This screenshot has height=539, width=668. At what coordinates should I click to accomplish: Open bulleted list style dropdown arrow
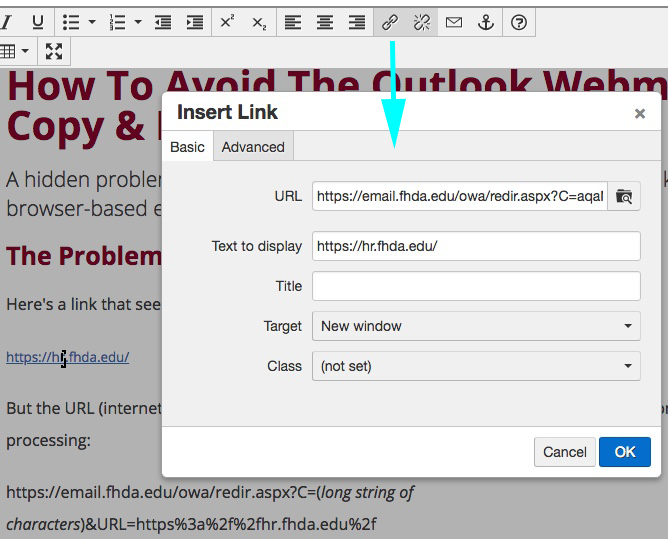[x=92, y=22]
